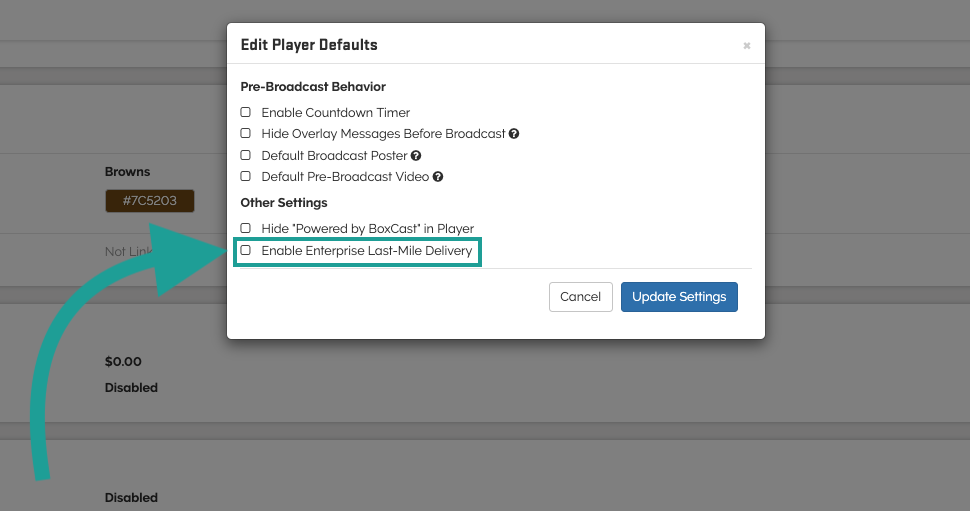Click the Browns label in background
Image resolution: width=970 pixels, height=511 pixels.
(127, 172)
